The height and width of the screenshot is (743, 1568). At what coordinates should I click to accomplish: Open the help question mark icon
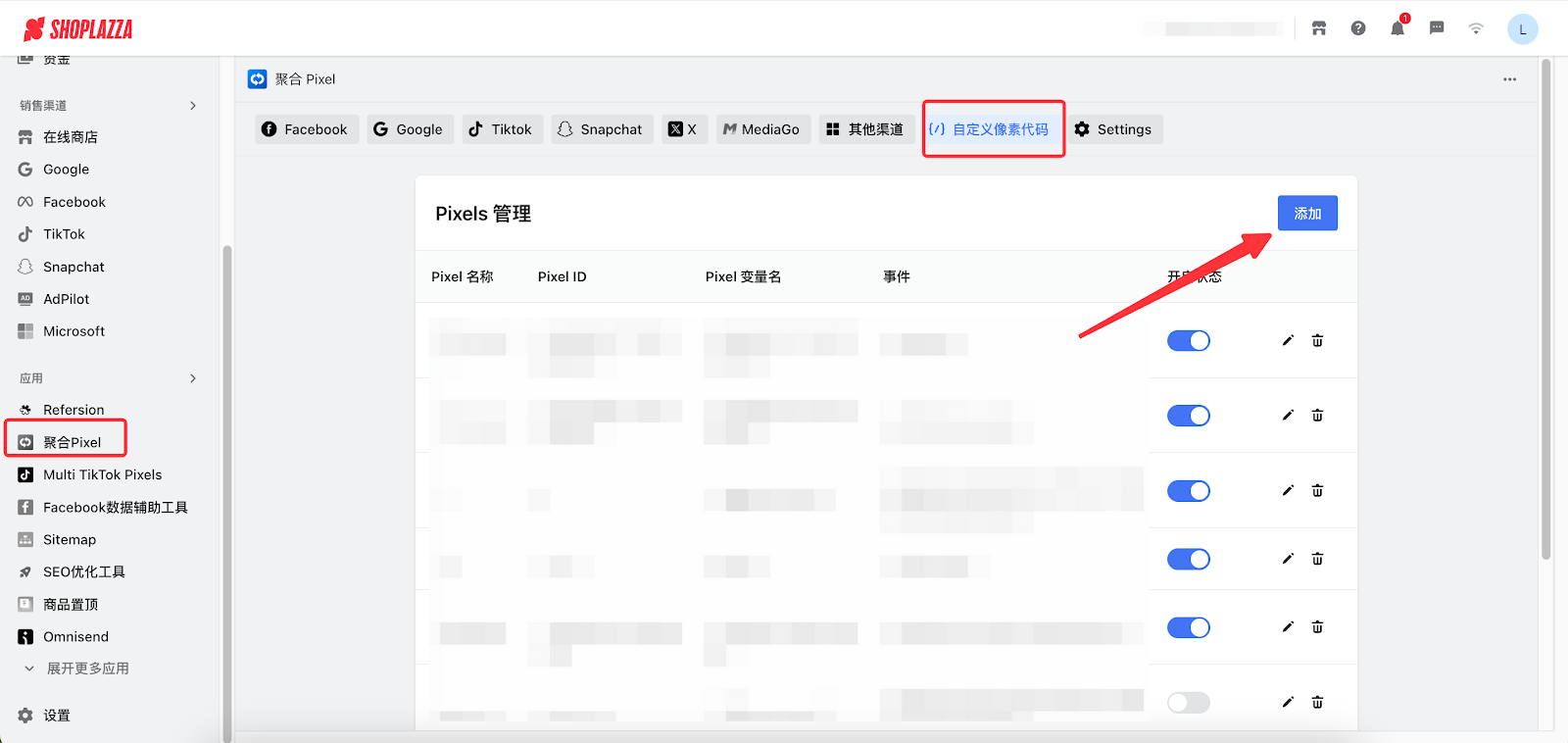click(1357, 28)
